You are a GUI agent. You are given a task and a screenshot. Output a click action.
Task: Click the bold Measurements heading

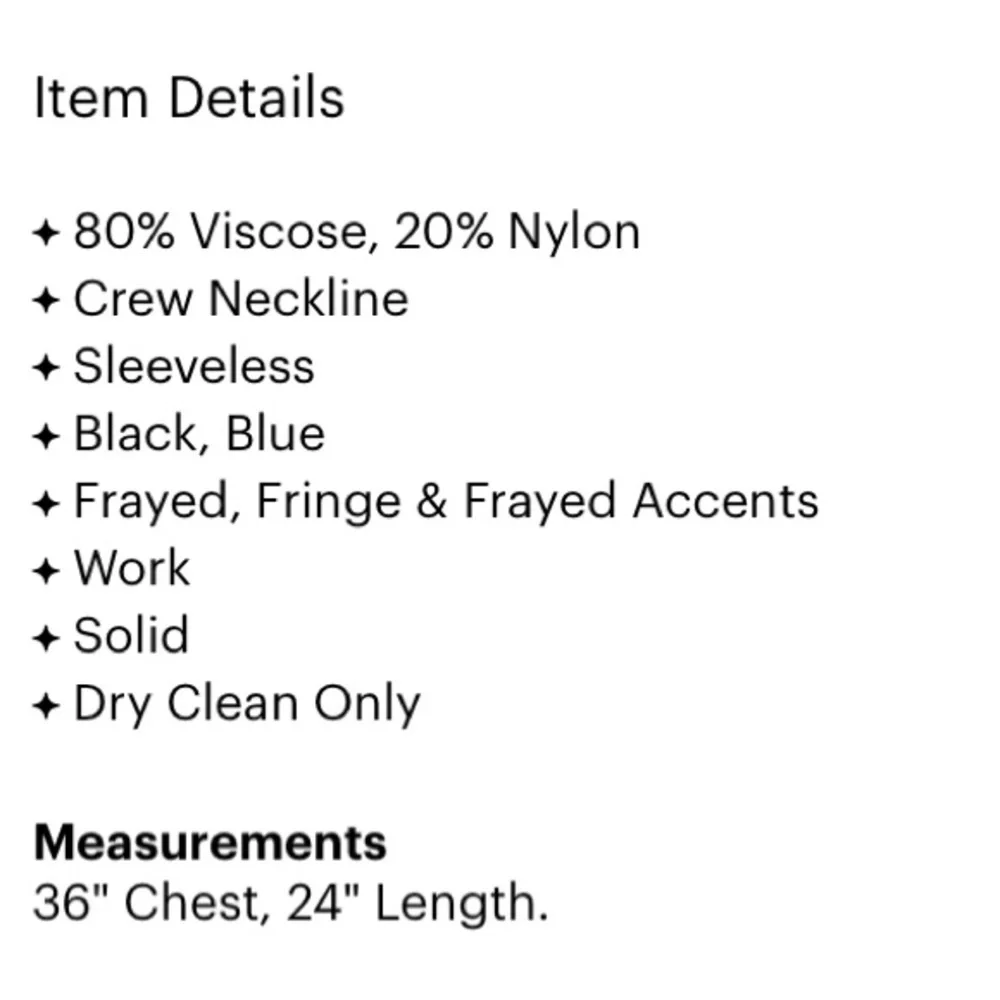tap(210, 843)
